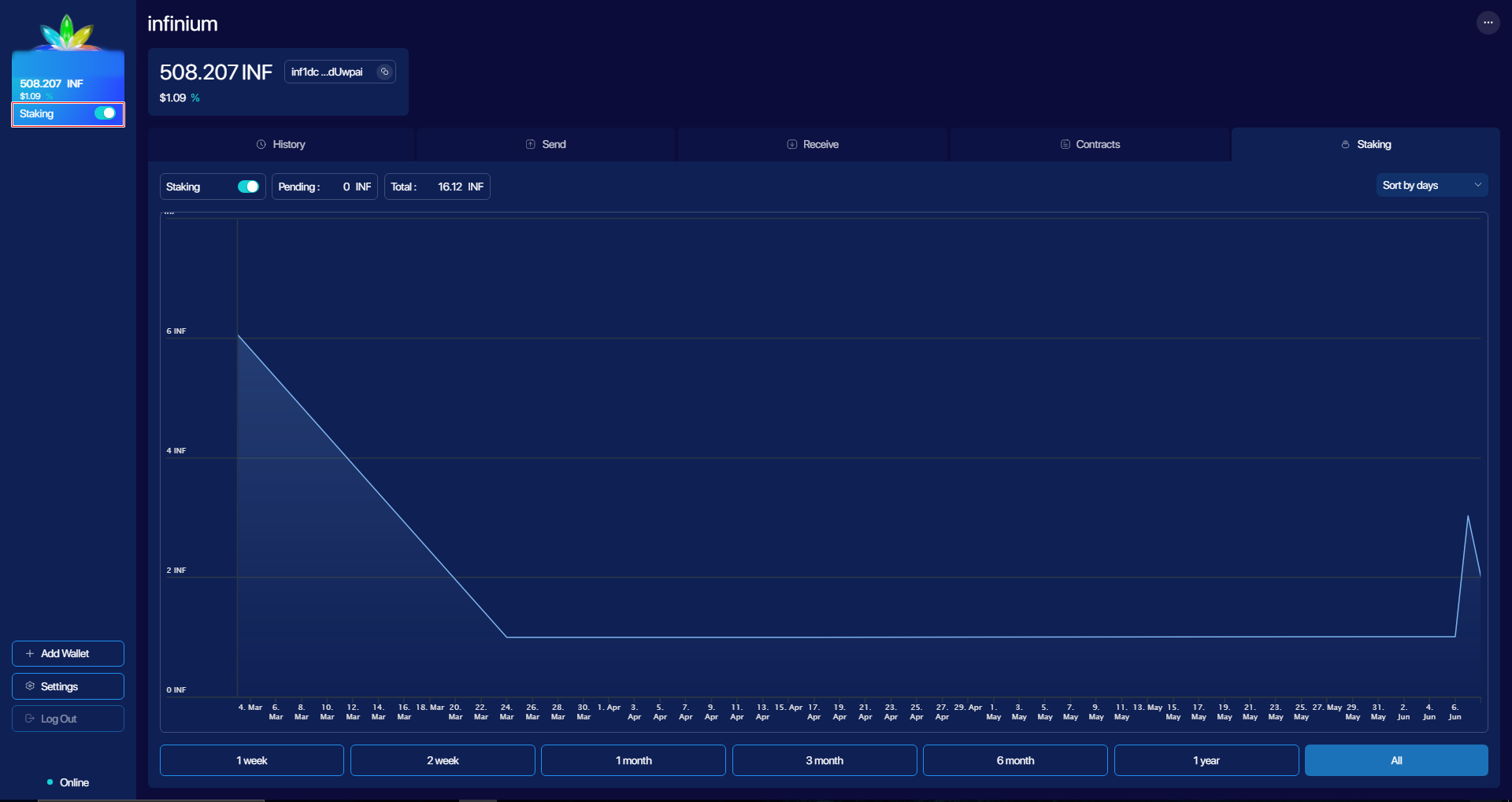Screen dimensions: 1512x802
Task: Click the peak of the June chart spike
Action: 1468,516
